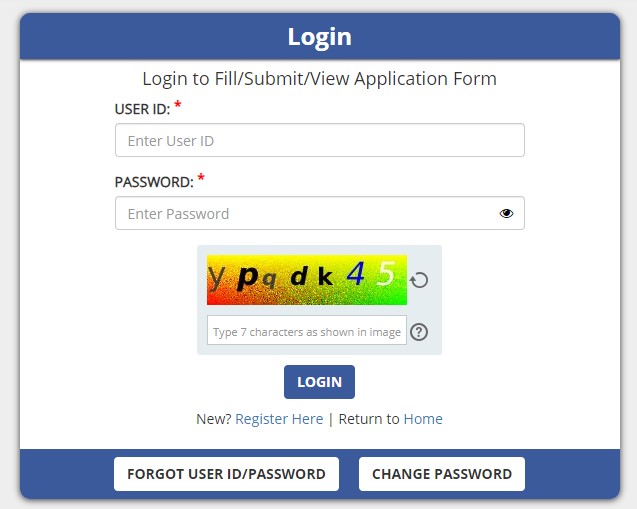Click the Login header title
637x509 pixels.
(x=319, y=37)
